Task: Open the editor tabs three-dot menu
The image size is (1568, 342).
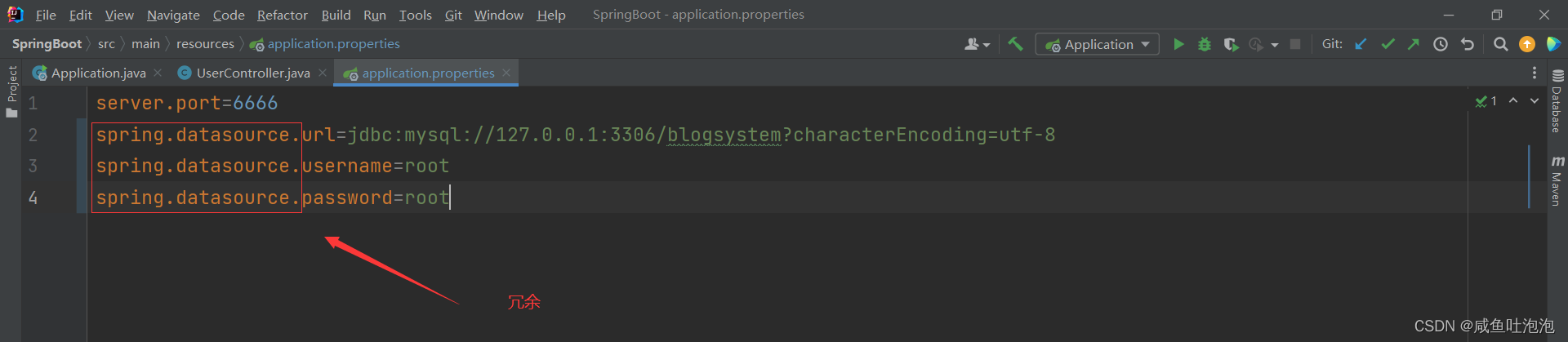Action: coord(1535,73)
